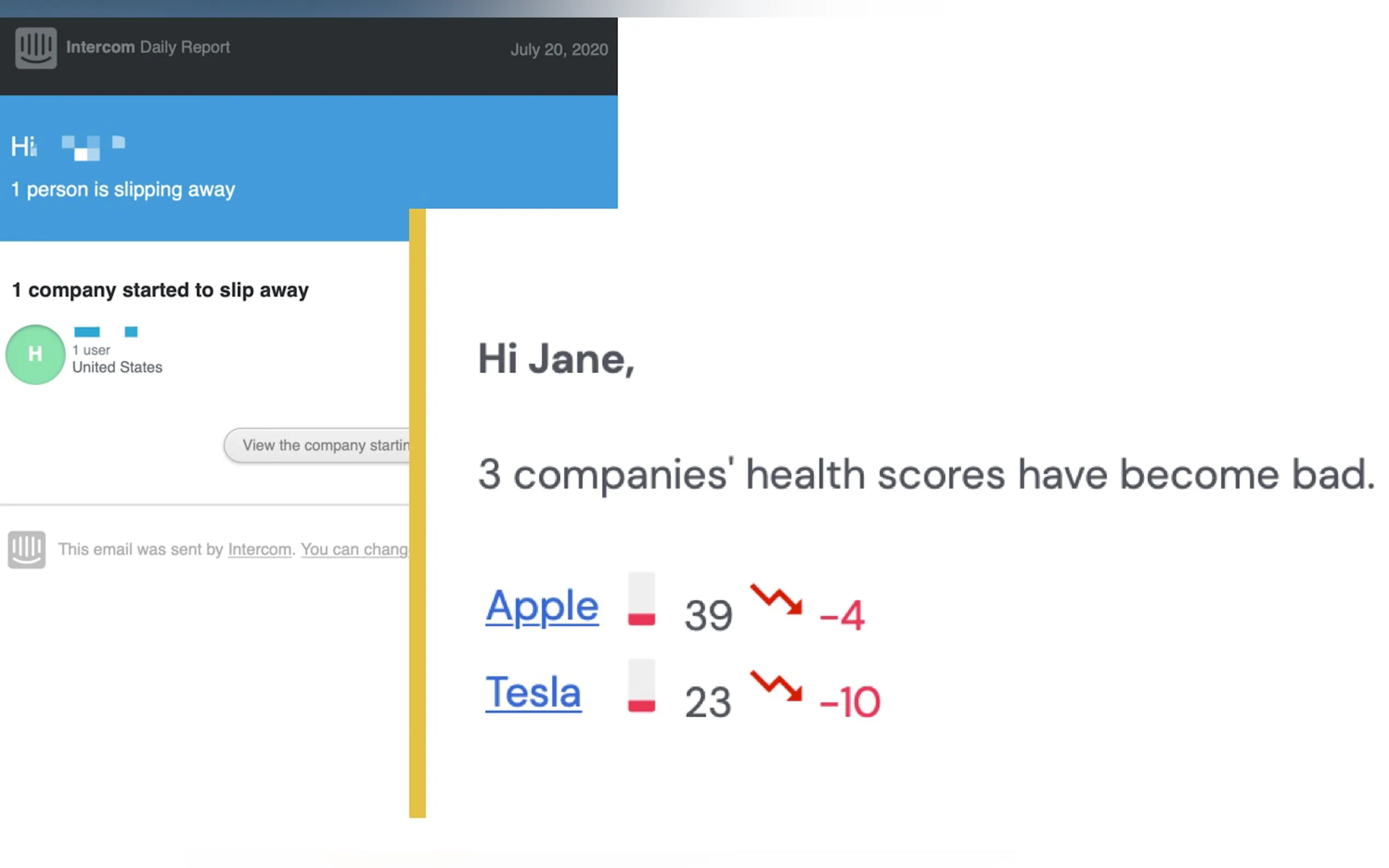Click the '1 company started to slip away' heading
This screenshot has height=868, width=1389.
(160, 290)
